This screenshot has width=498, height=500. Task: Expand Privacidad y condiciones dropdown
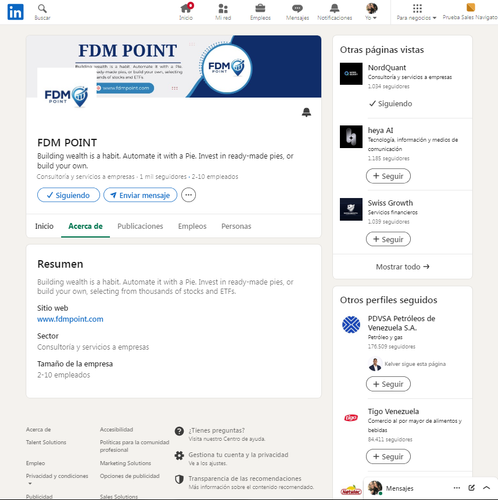coord(57,479)
